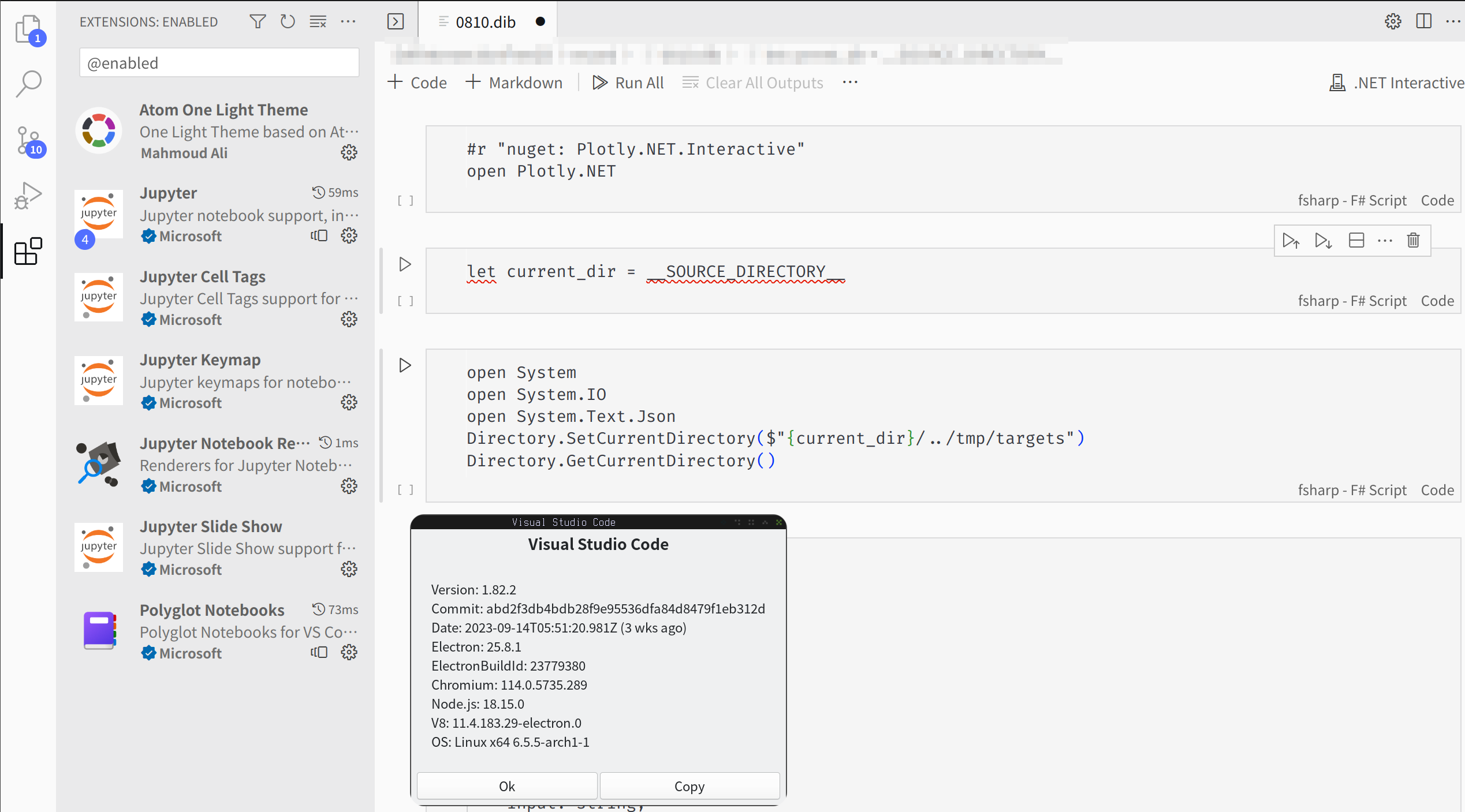Screen dimensions: 1465x812
Task: Execute cells above the selected cell
Action: click(1291, 240)
